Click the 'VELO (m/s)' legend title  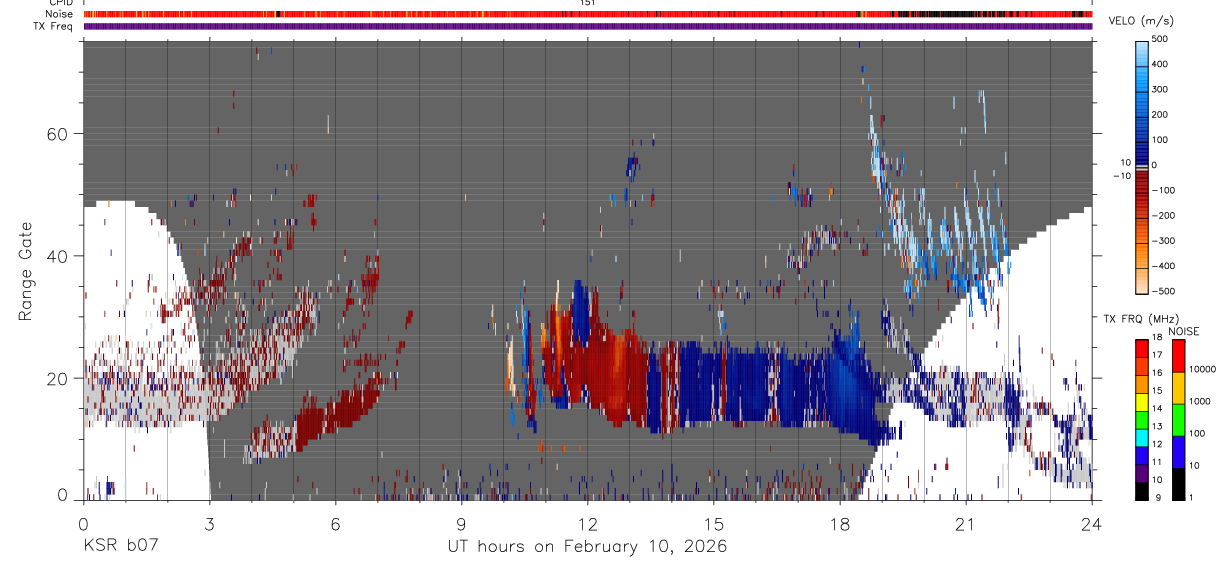coord(1139,21)
